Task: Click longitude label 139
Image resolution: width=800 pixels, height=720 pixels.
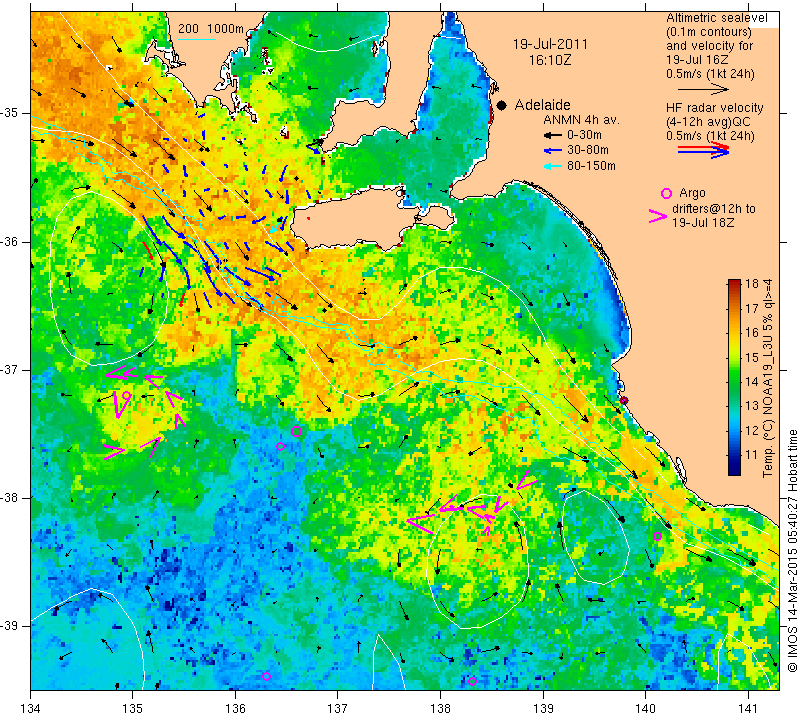Action: [x=543, y=709]
